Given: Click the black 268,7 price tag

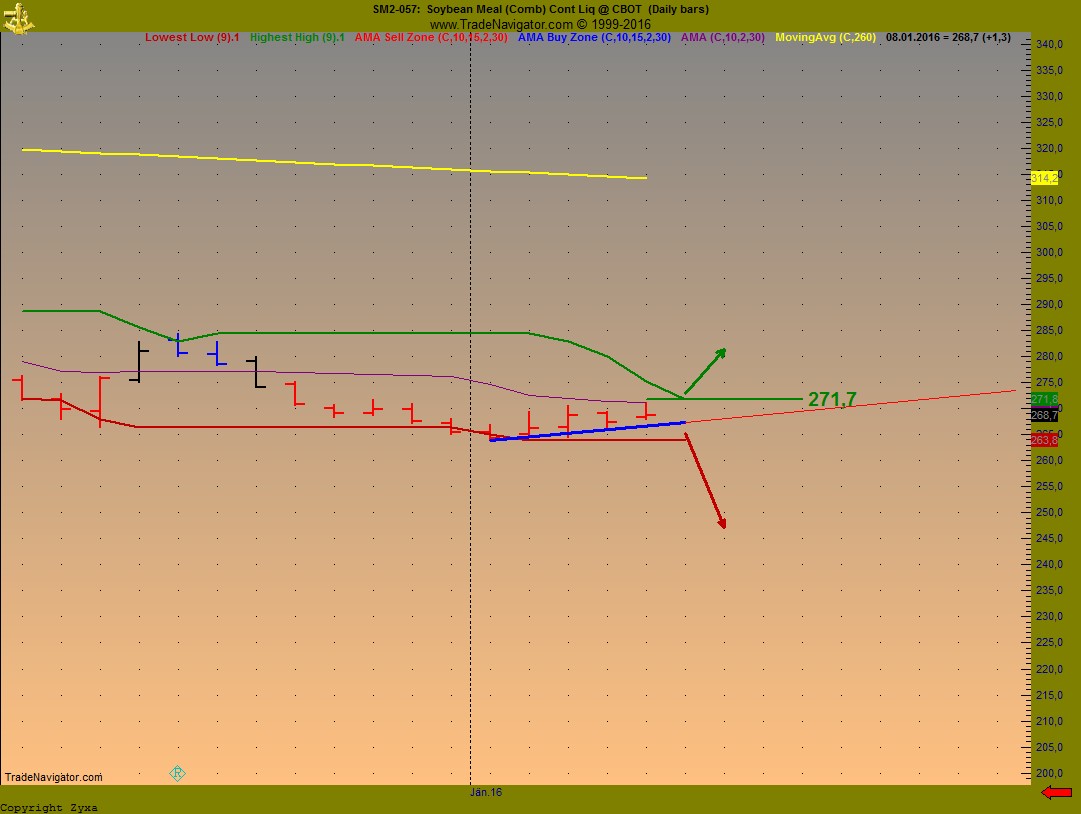Looking at the screenshot, I should [1044, 415].
